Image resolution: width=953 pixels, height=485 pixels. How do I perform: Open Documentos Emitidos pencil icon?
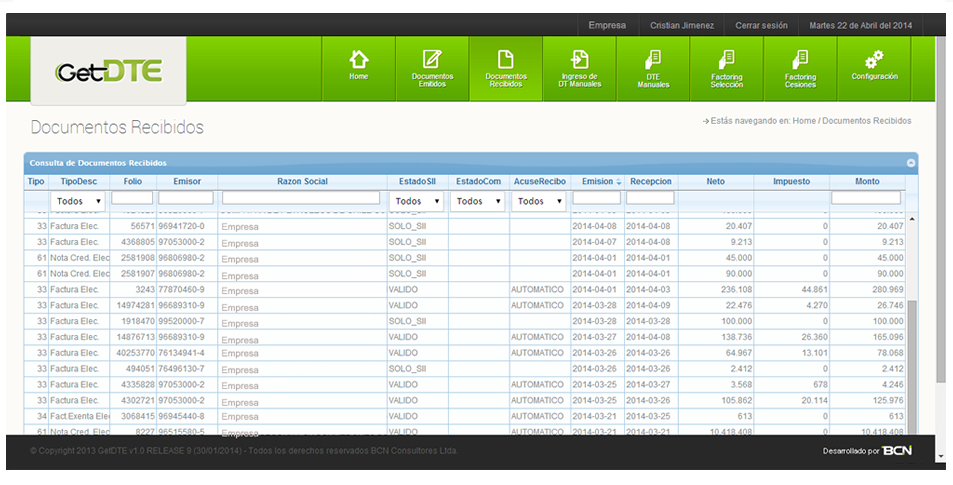(x=432, y=59)
